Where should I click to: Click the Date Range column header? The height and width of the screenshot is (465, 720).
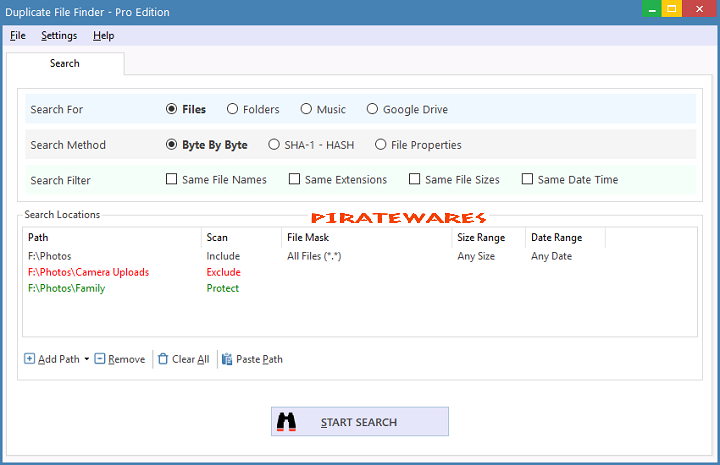(x=565, y=237)
